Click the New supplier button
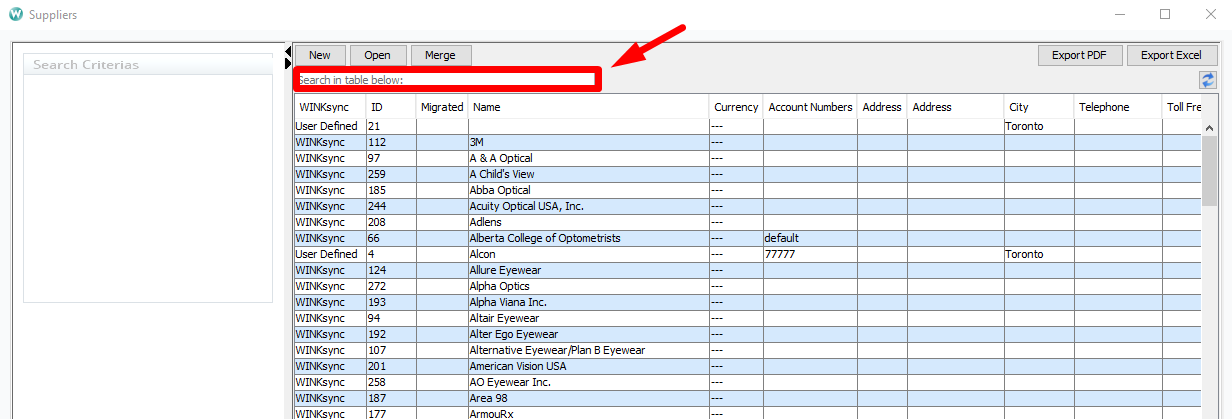Image resolution: width=1232 pixels, height=419 pixels. click(320, 55)
